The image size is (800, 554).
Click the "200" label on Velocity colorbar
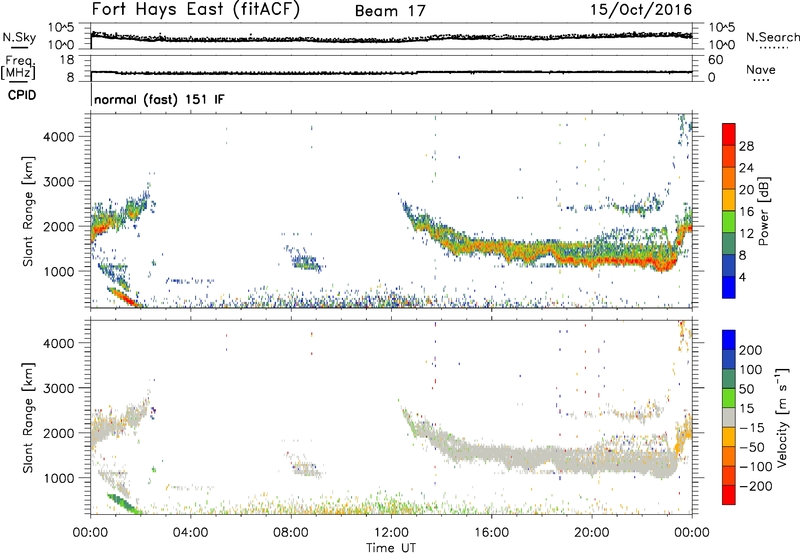[751, 350]
